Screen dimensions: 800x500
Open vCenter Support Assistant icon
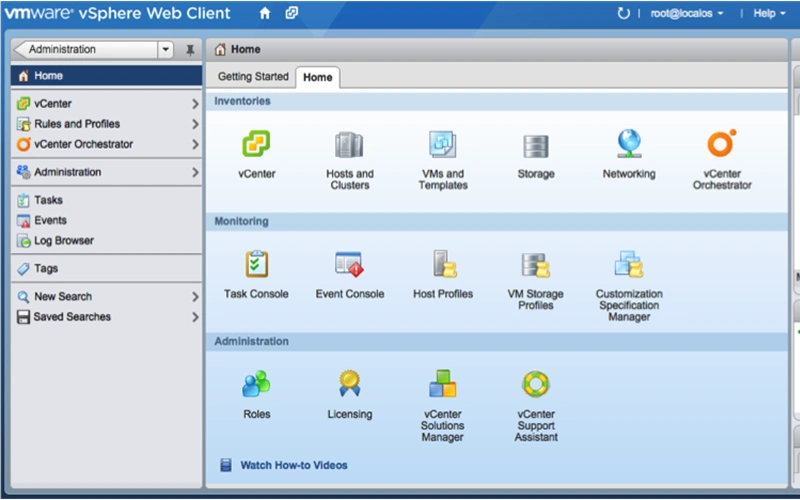(x=536, y=384)
